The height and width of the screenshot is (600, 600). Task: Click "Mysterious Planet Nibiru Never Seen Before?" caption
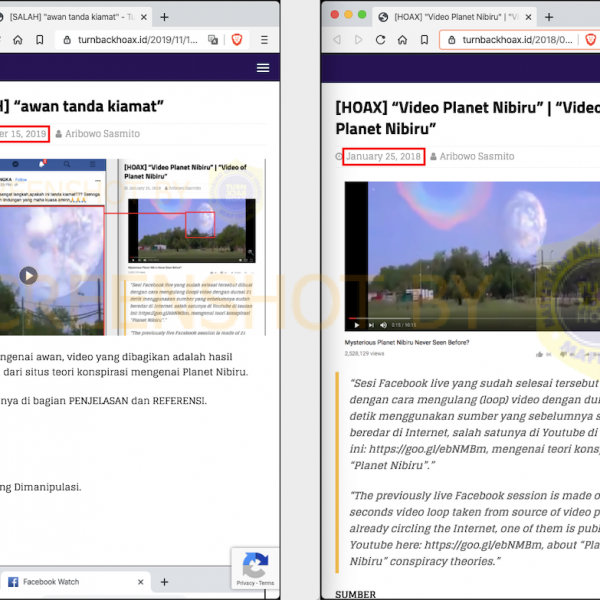coord(407,342)
